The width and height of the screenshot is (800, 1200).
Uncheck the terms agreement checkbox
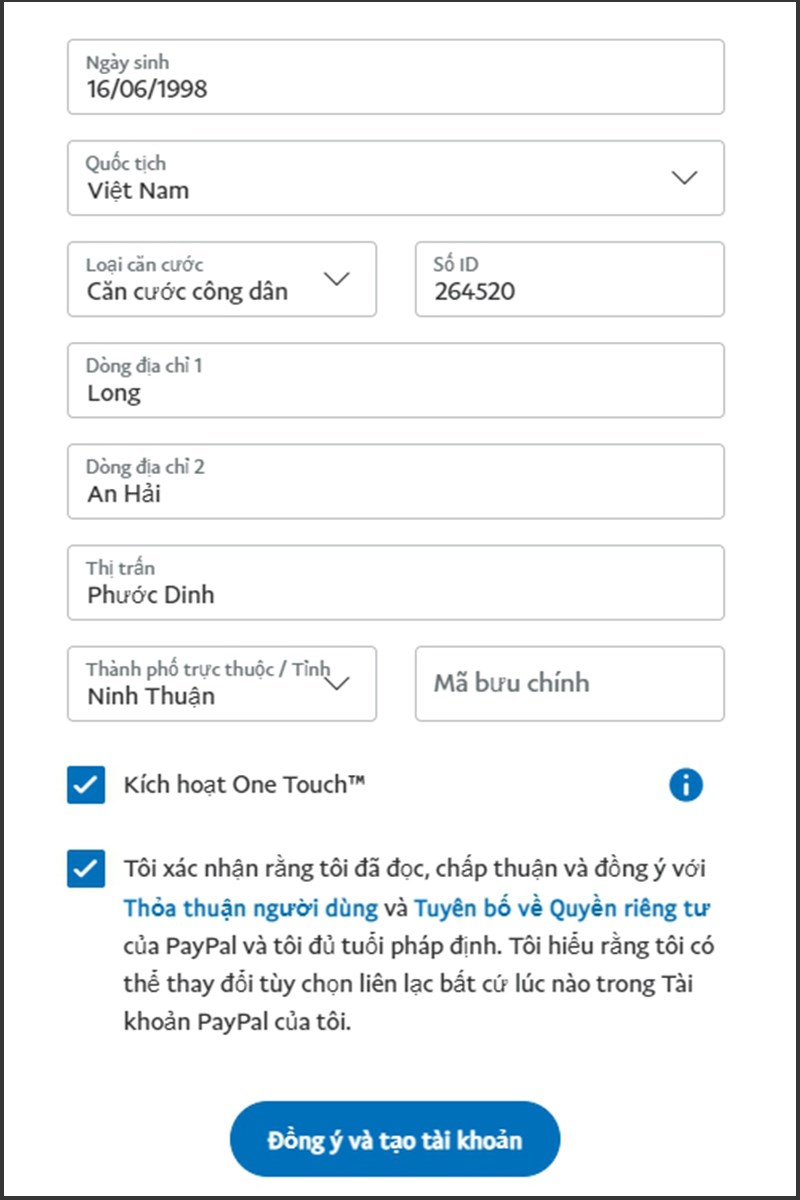pyautogui.click(x=86, y=869)
